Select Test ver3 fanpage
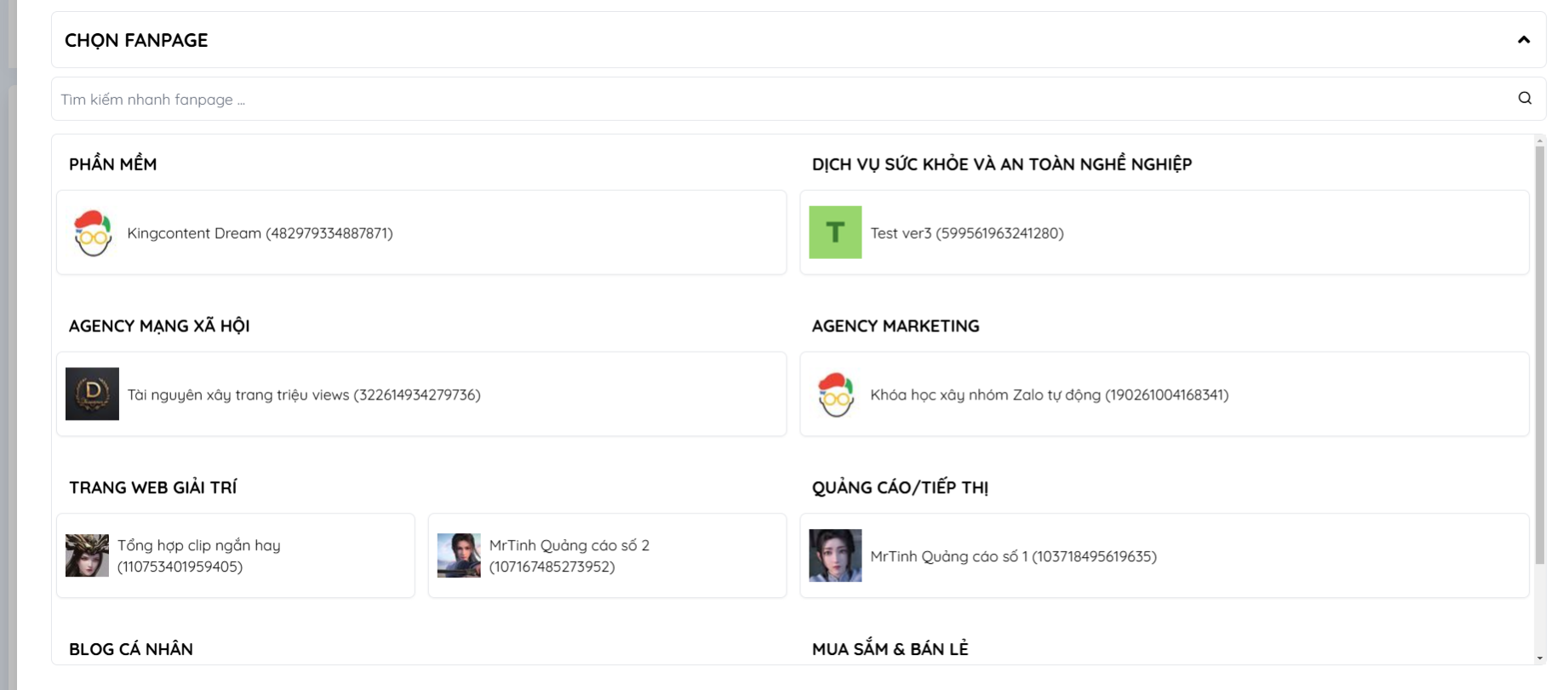Image resolution: width=1568 pixels, height=690 pixels. (966, 233)
